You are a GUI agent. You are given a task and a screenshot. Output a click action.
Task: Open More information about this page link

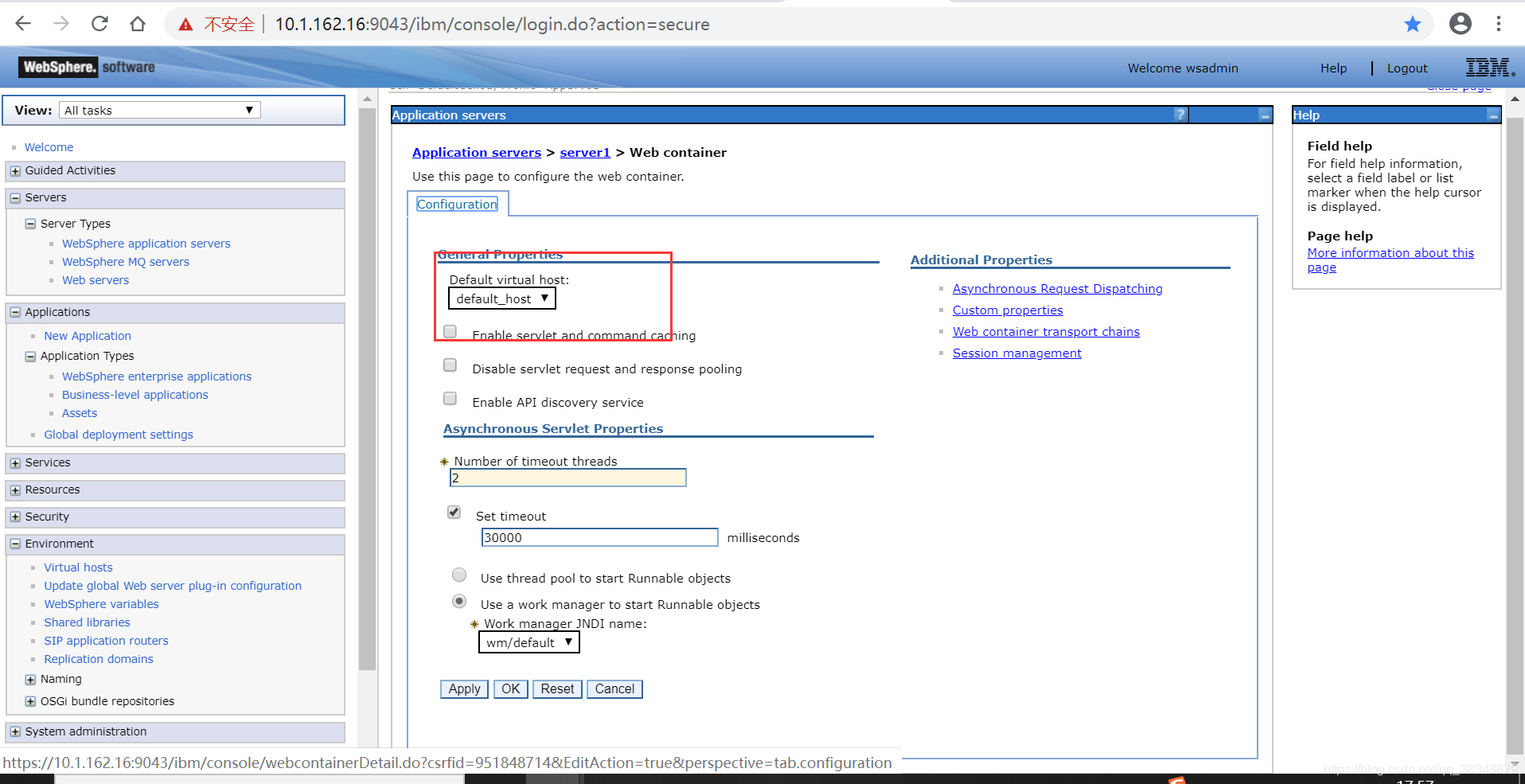coord(1390,260)
